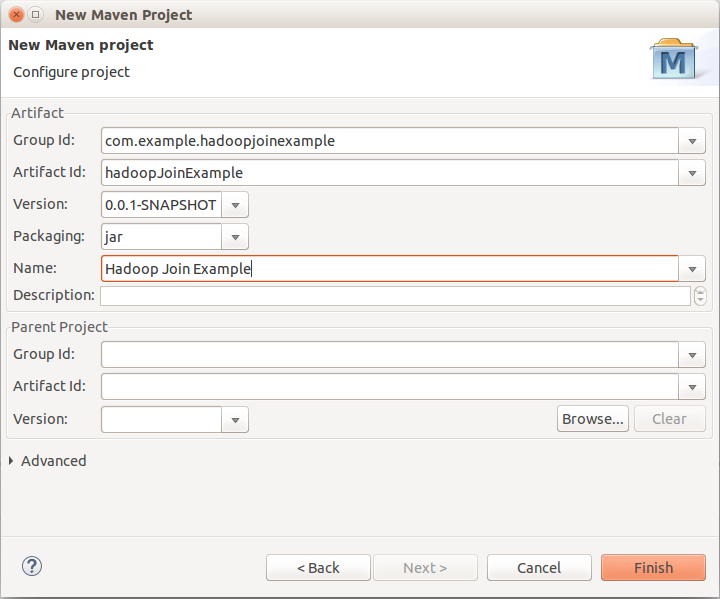Open the Artifact Group Id dropdown arrow
The image size is (720, 599).
coord(692,141)
